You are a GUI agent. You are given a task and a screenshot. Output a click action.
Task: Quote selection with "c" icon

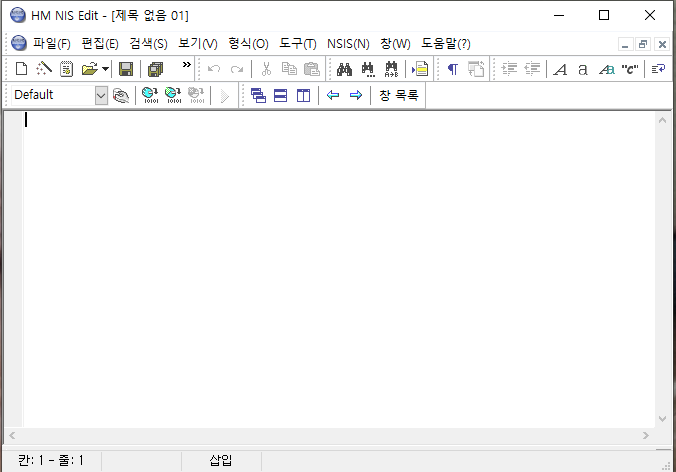click(x=629, y=69)
